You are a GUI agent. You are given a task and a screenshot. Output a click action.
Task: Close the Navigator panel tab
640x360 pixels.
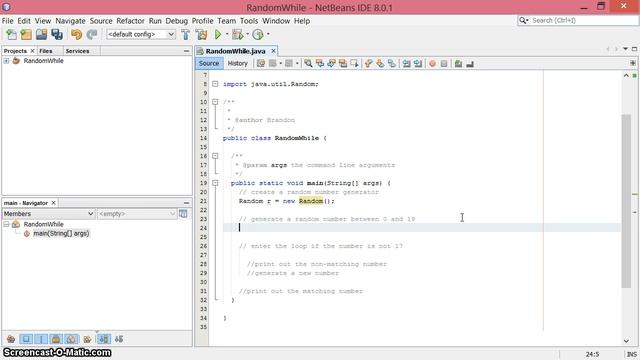tap(53, 203)
